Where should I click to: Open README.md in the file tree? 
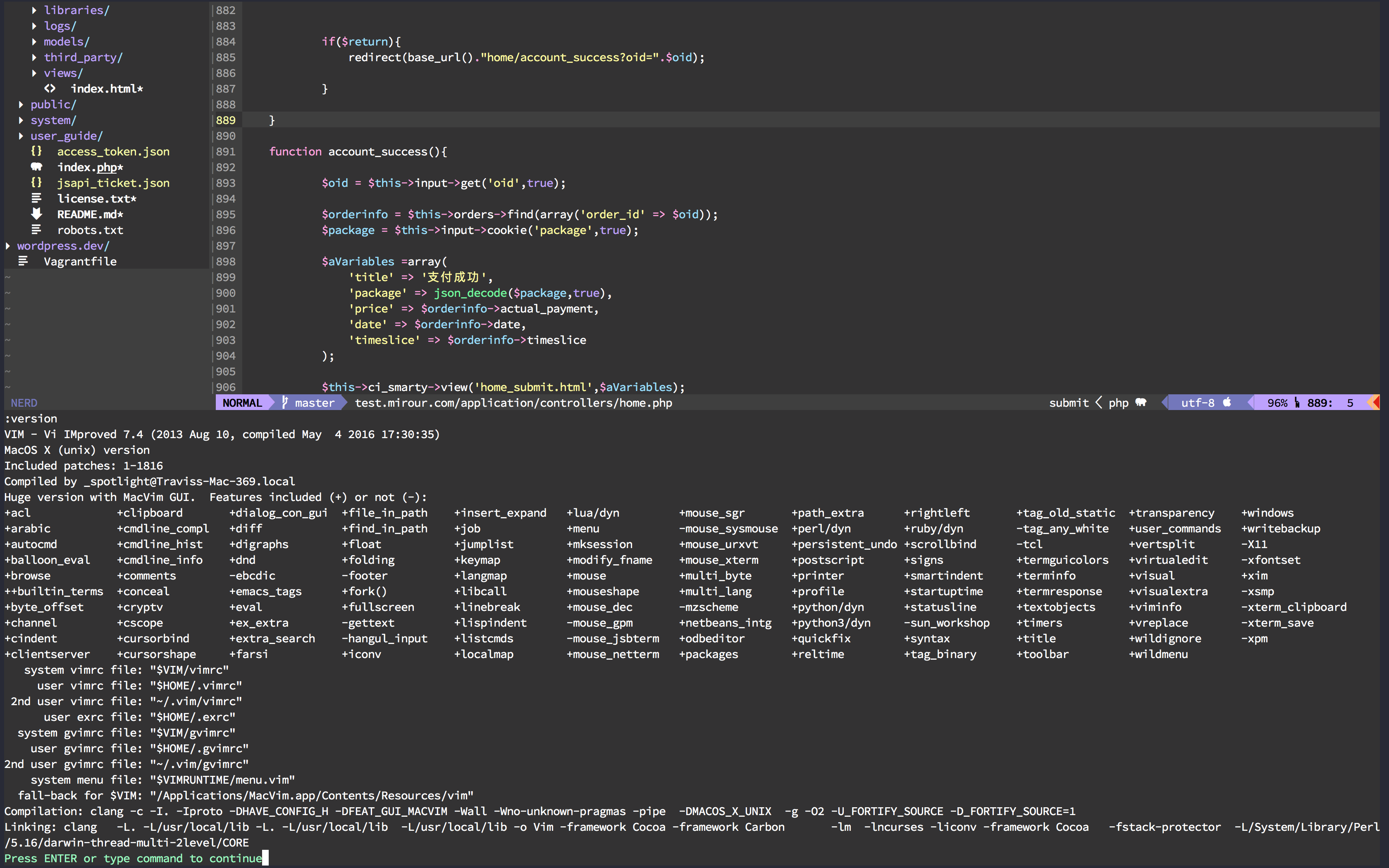tap(90, 214)
